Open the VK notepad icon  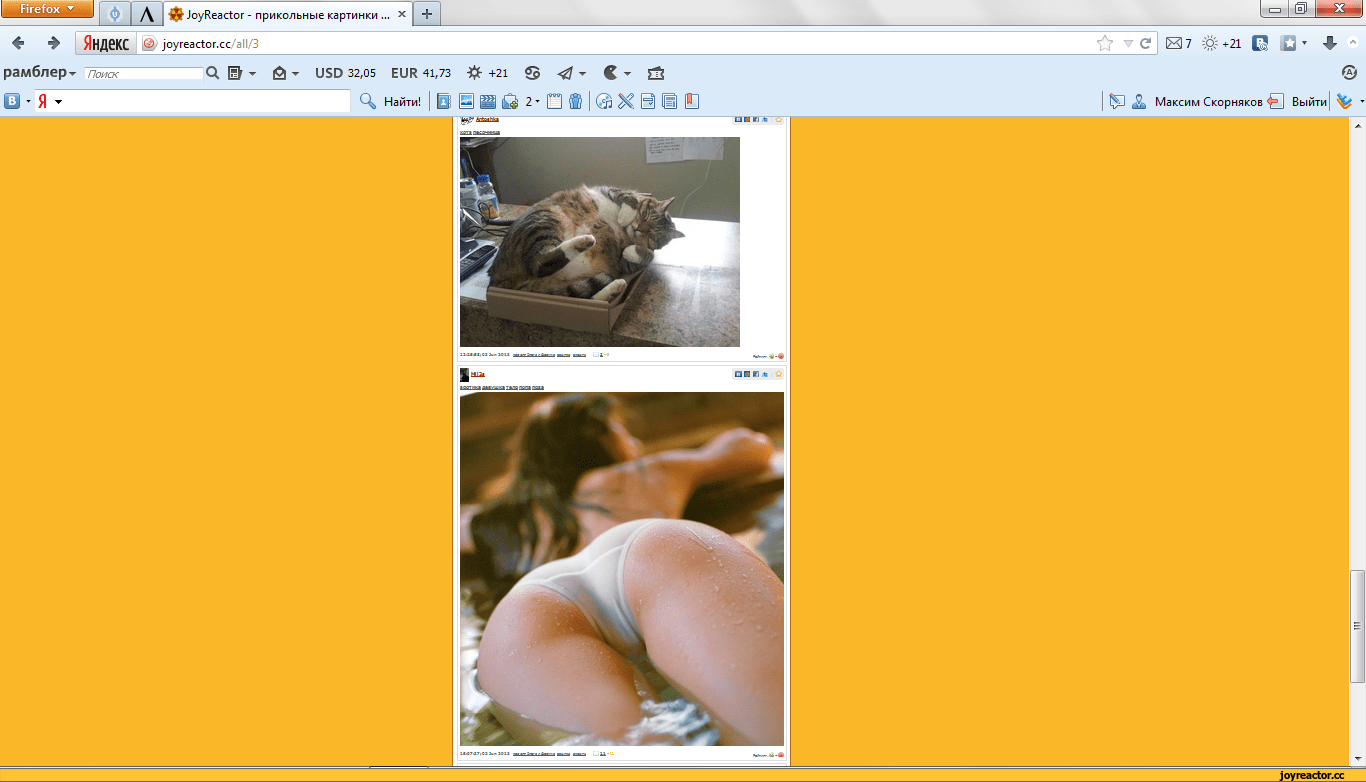coord(555,101)
